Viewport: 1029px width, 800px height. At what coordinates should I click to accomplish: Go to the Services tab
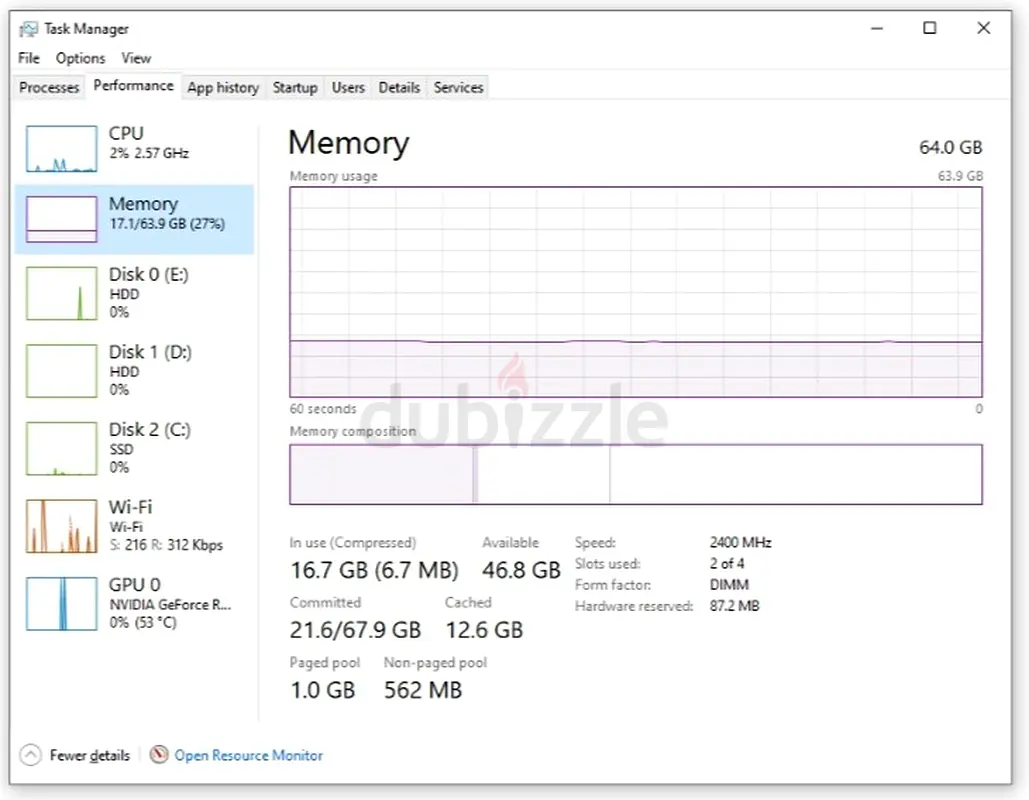tap(458, 87)
